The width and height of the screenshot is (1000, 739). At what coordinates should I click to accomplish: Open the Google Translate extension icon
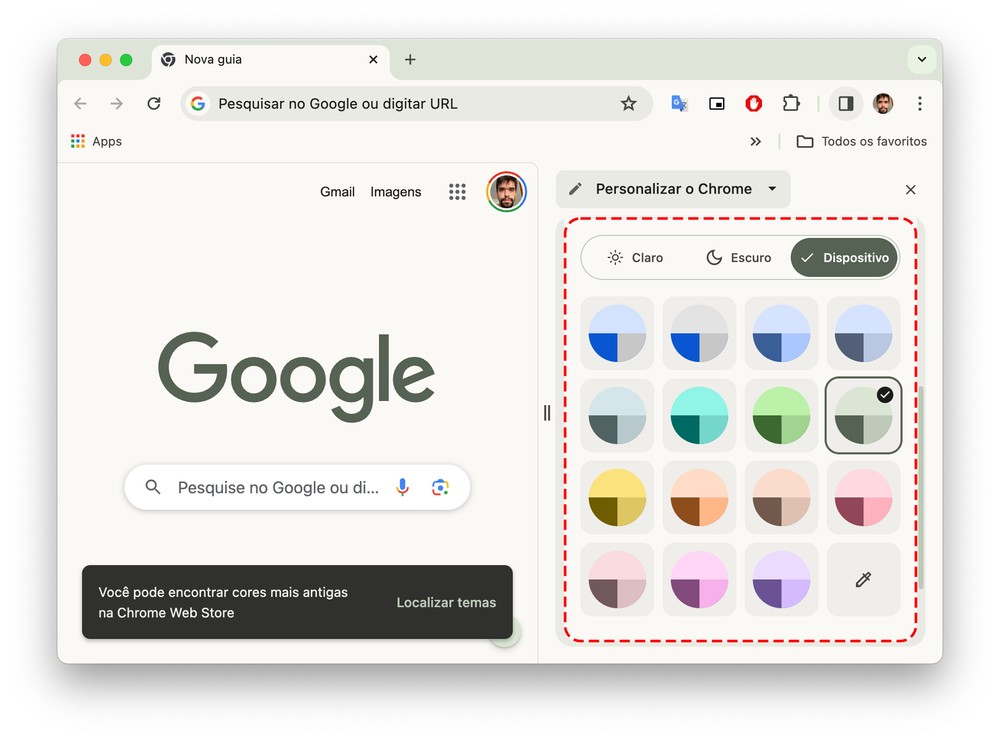(x=679, y=103)
